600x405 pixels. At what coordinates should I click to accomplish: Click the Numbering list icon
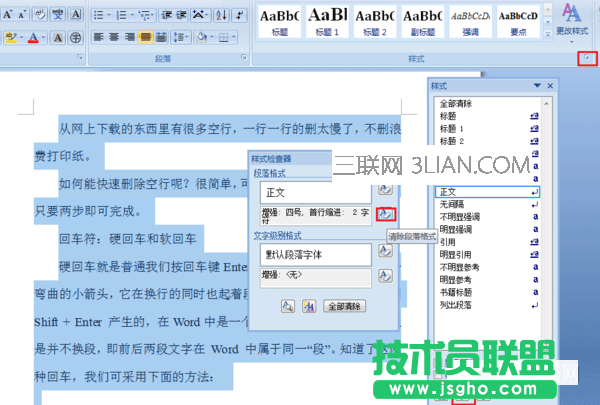(x=121, y=15)
